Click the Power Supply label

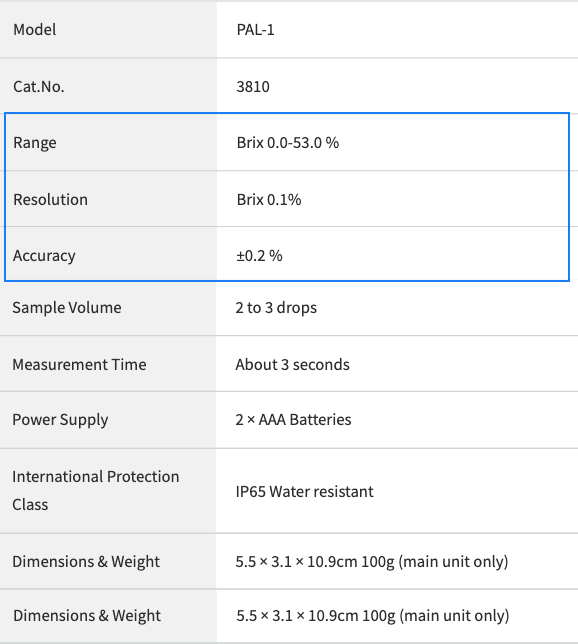point(60,420)
